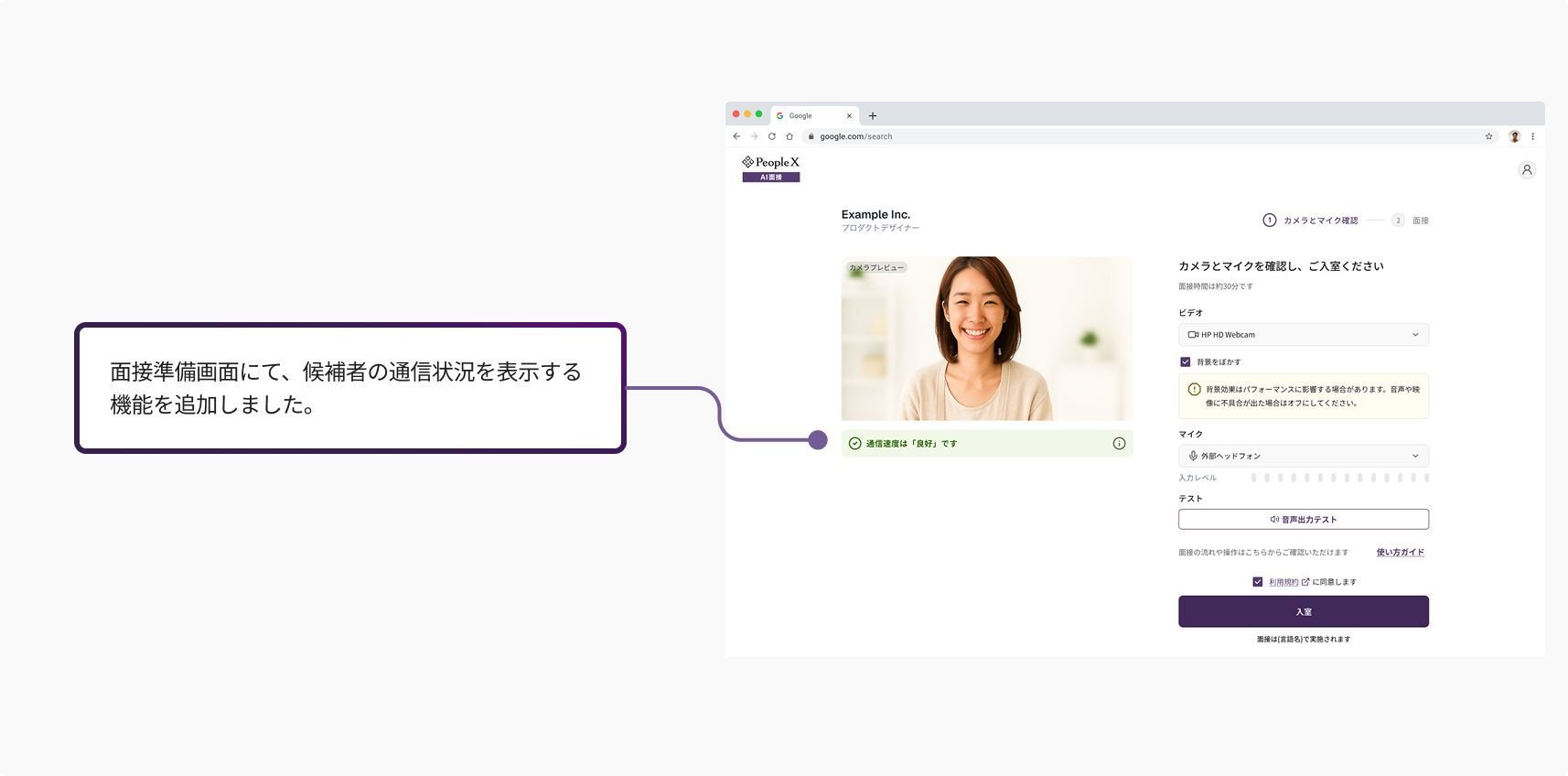Viewport: 1568px width, 776px height.
Task: Click the 面接時間は約30分です text
Action: click(1216, 286)
